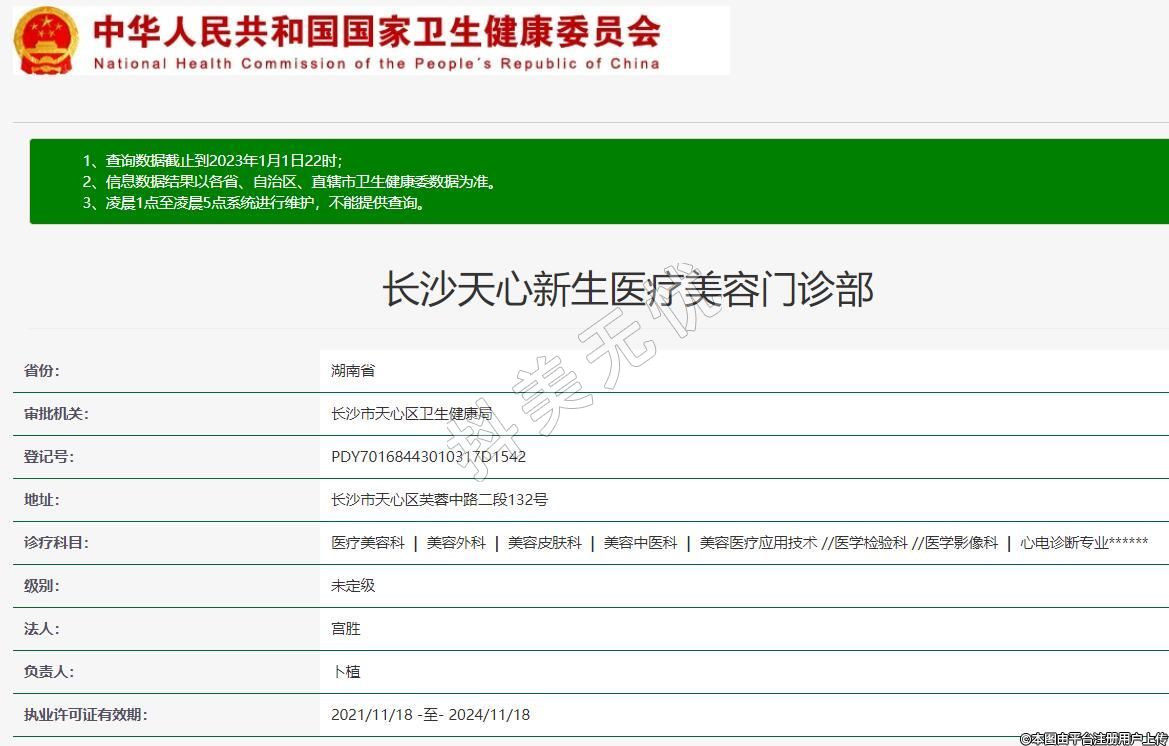Click the 执业许可证有效期 row label
Screen dimensions: 1169x746
(x=86, y=715)
